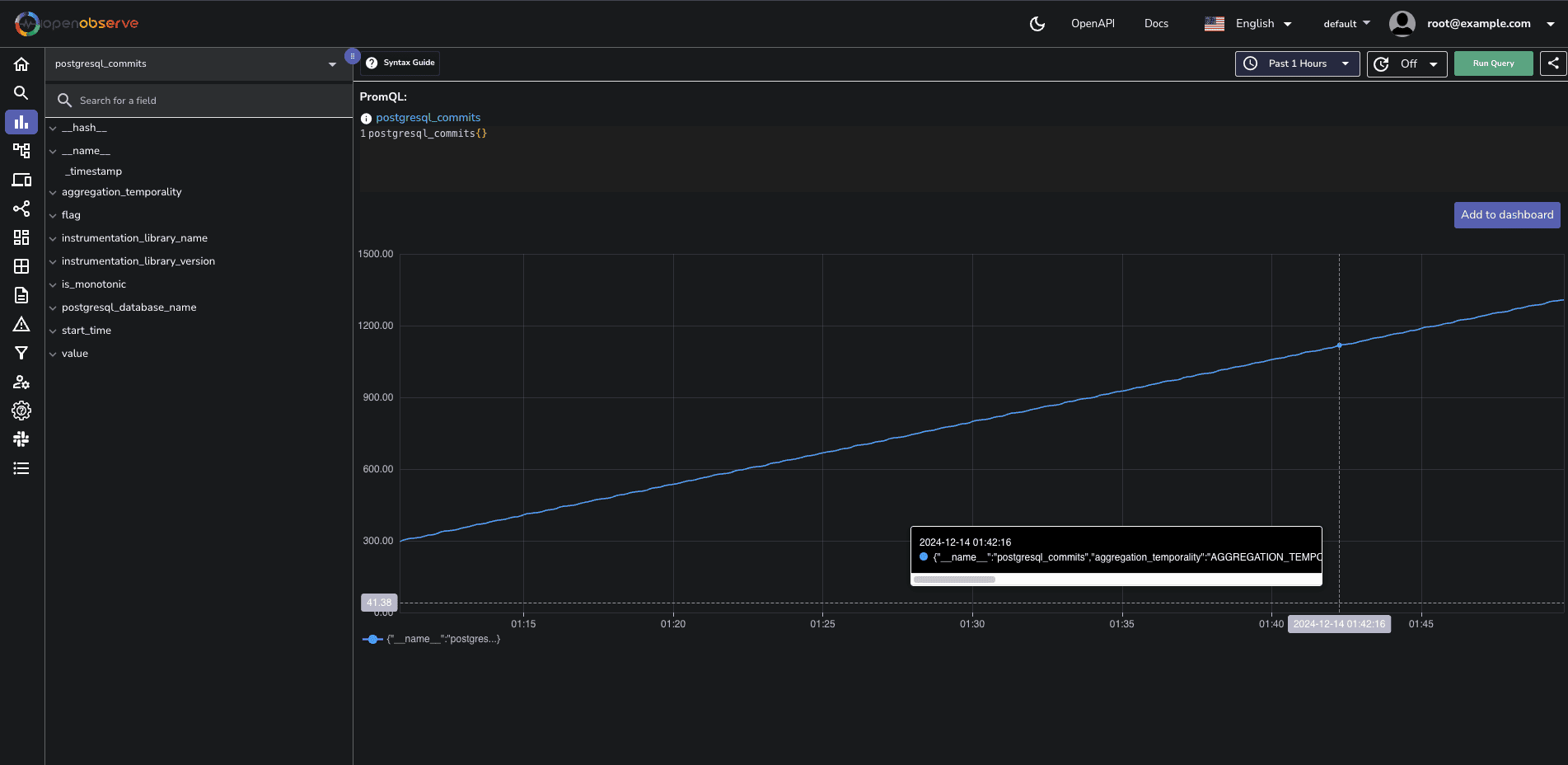Click the Run Query button
The image size is (1568, 765).
[x=1493, y=63]
